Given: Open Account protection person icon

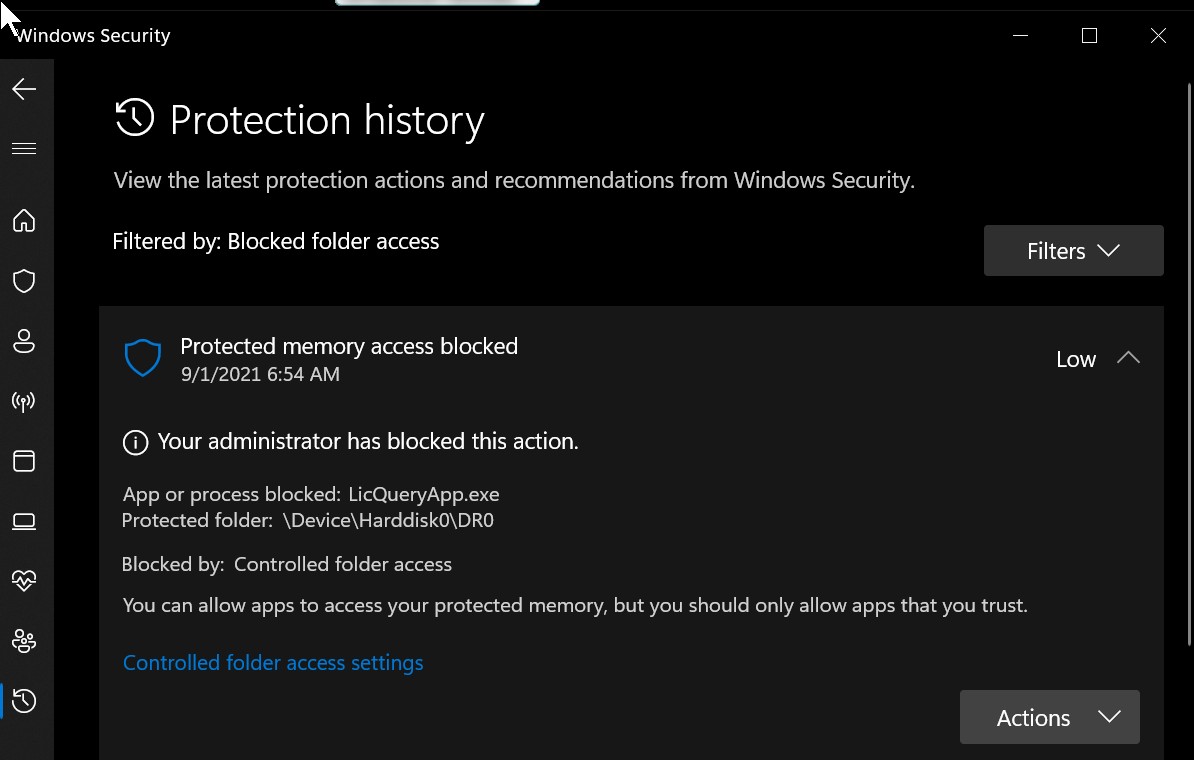Looking at the screenshot, I should pyautogui.click(x=24, y=340).
